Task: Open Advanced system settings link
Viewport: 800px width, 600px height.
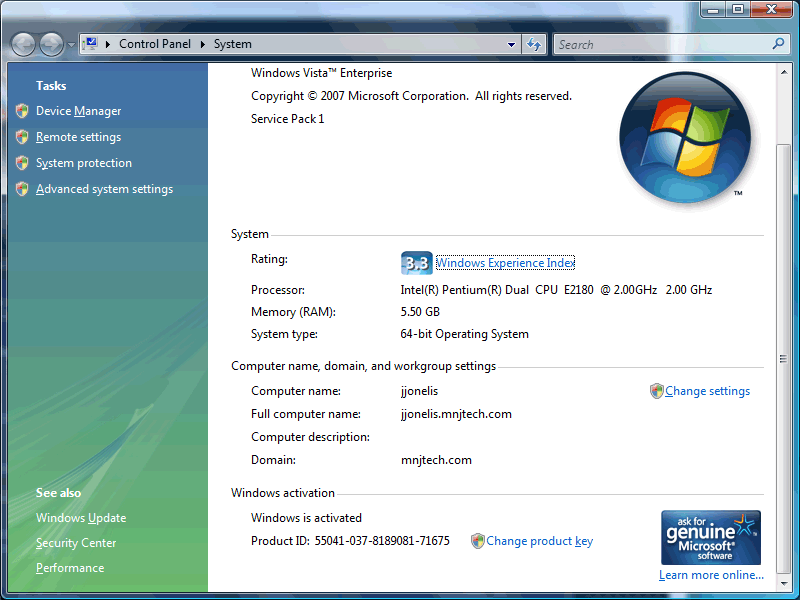Action: pyautogui.click(x=105, y=189)
